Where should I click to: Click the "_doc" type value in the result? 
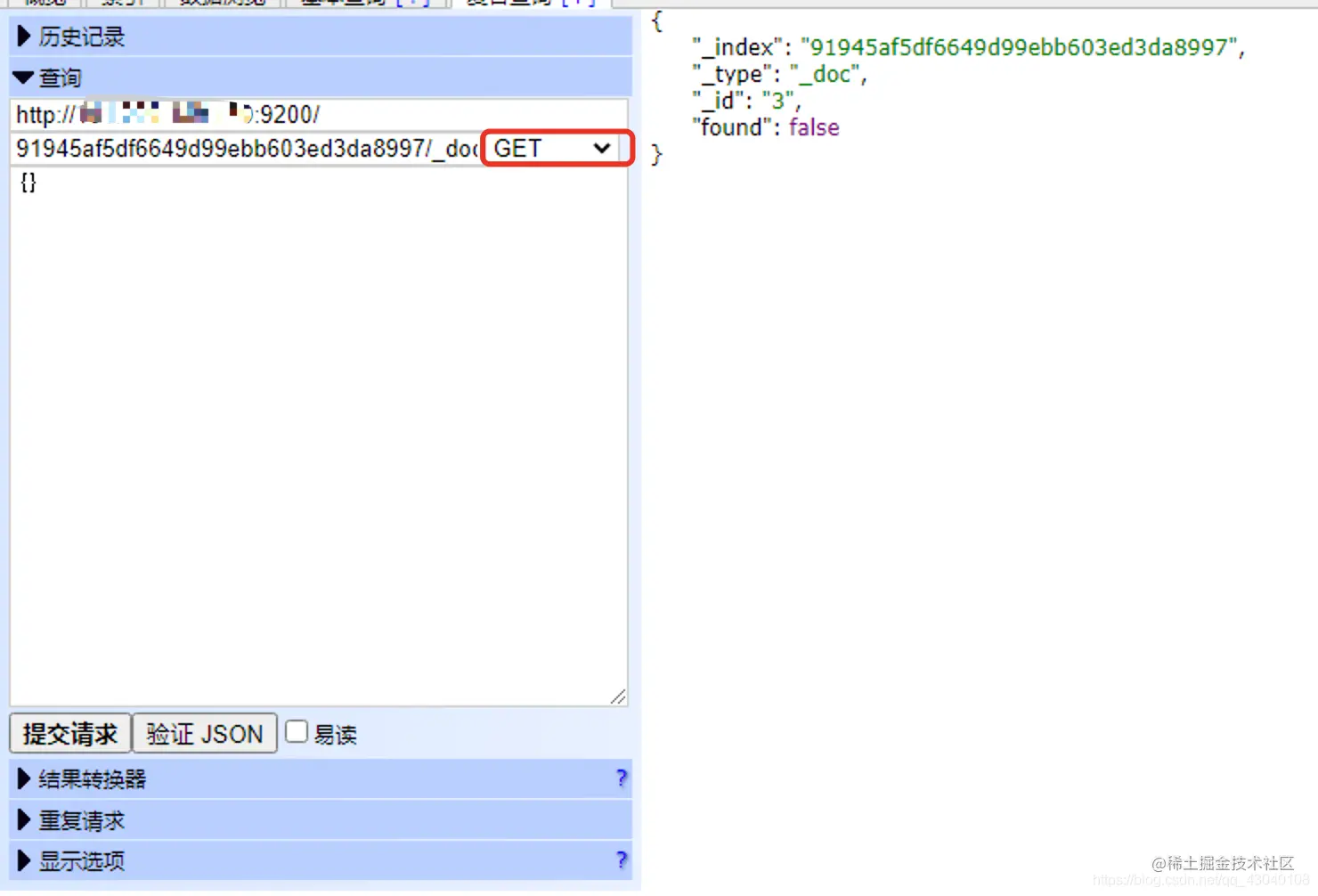(825, 74)
